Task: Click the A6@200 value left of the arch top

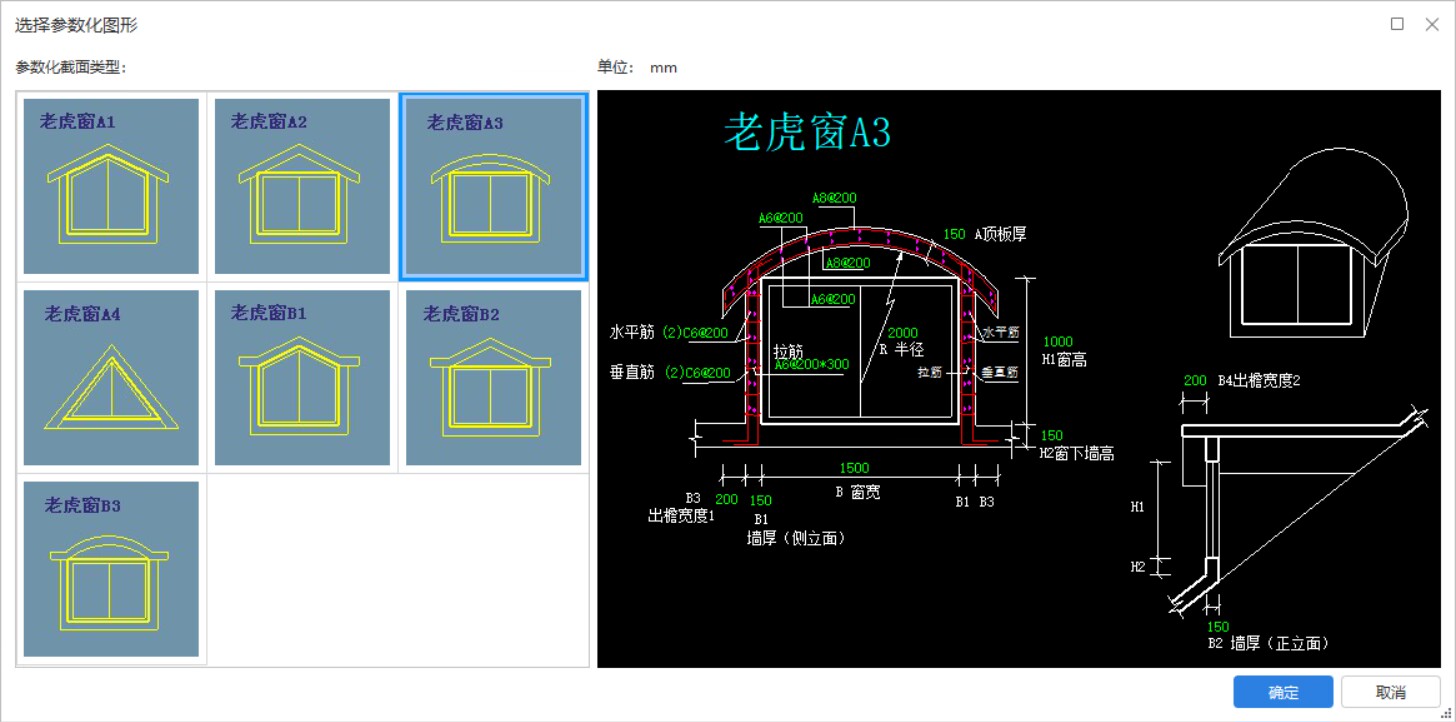Action: pos(781,217)
